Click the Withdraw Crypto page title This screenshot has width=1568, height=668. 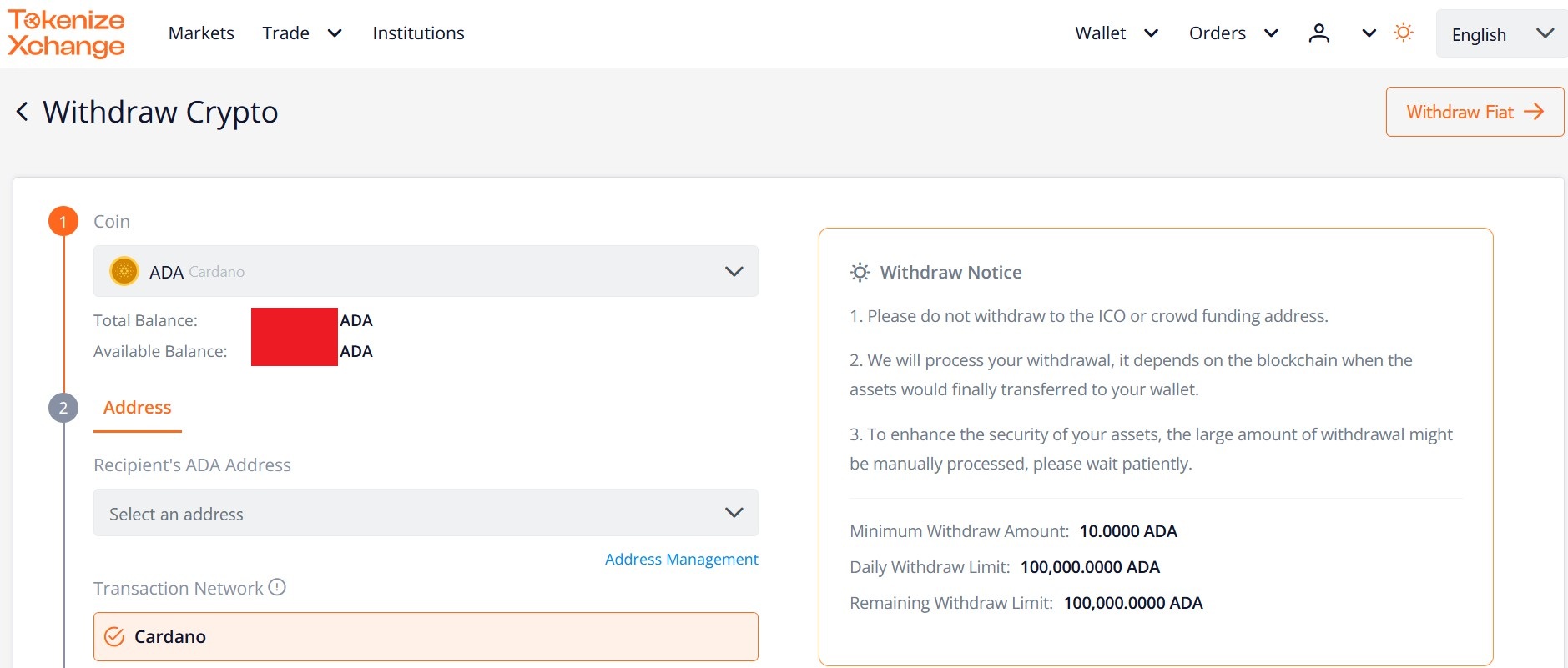point(160,112)
